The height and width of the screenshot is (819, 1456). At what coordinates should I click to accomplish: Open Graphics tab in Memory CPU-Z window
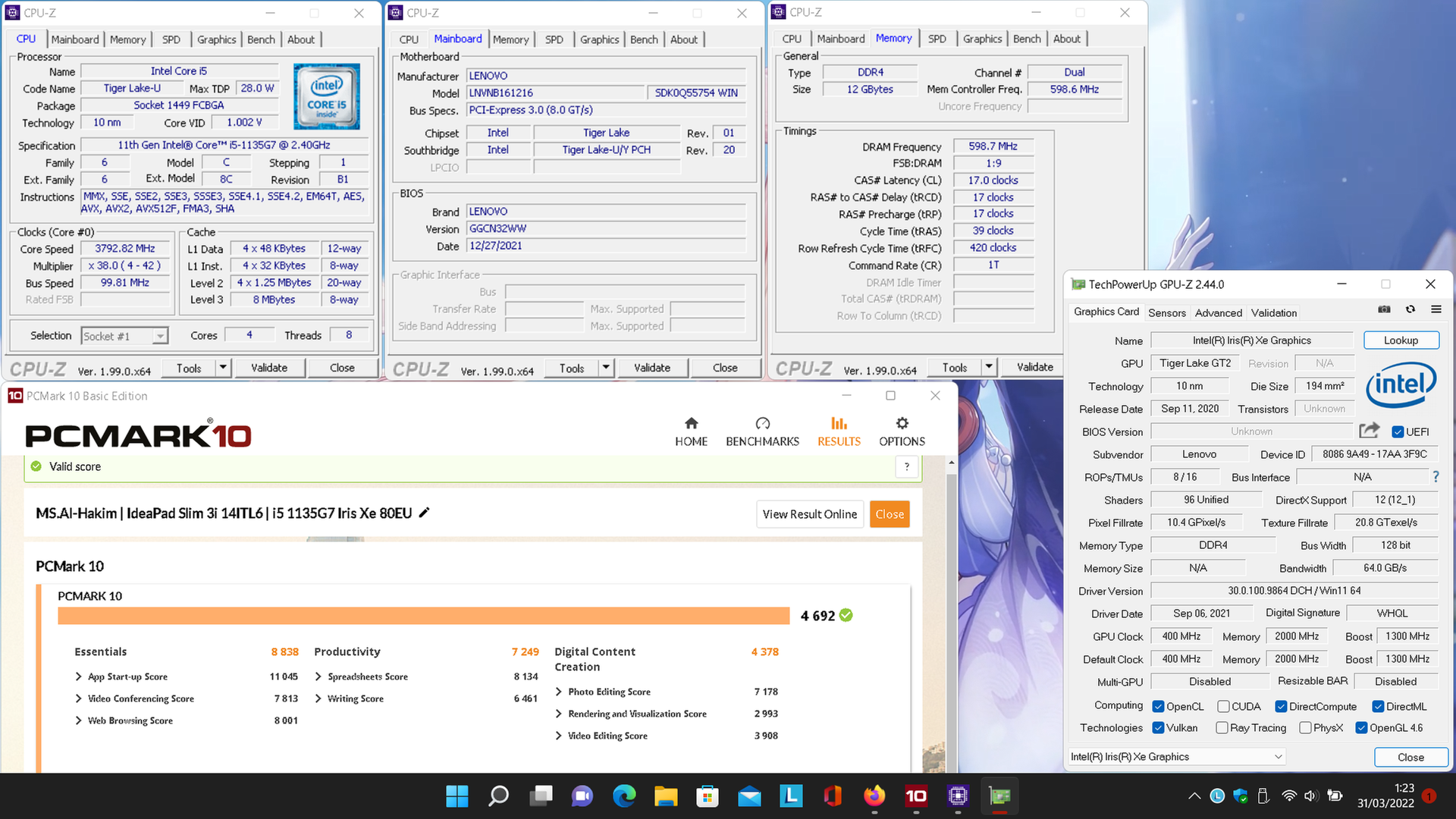[982, 39]
